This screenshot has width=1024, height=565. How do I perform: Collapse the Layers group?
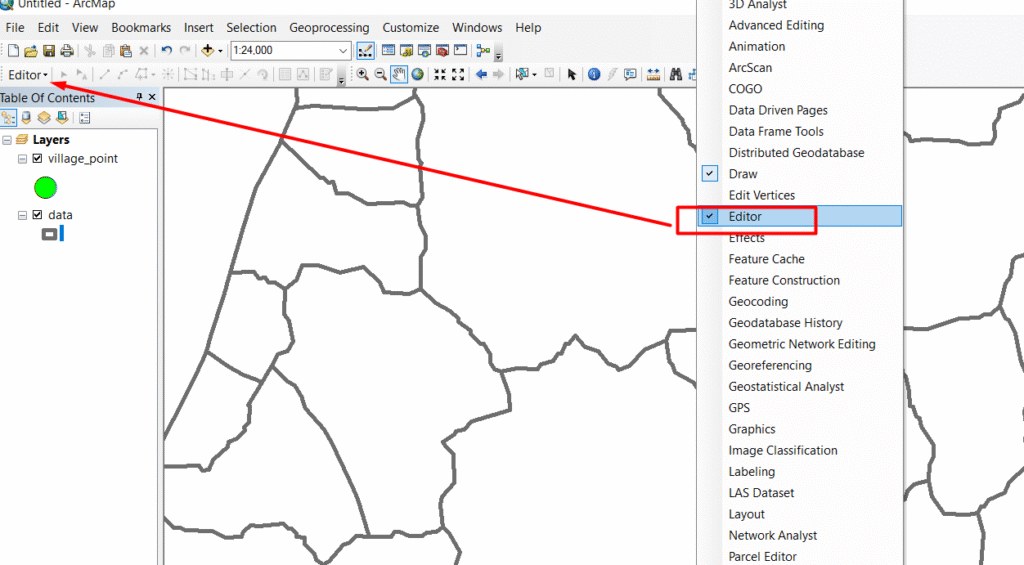(x=7, y=140)
